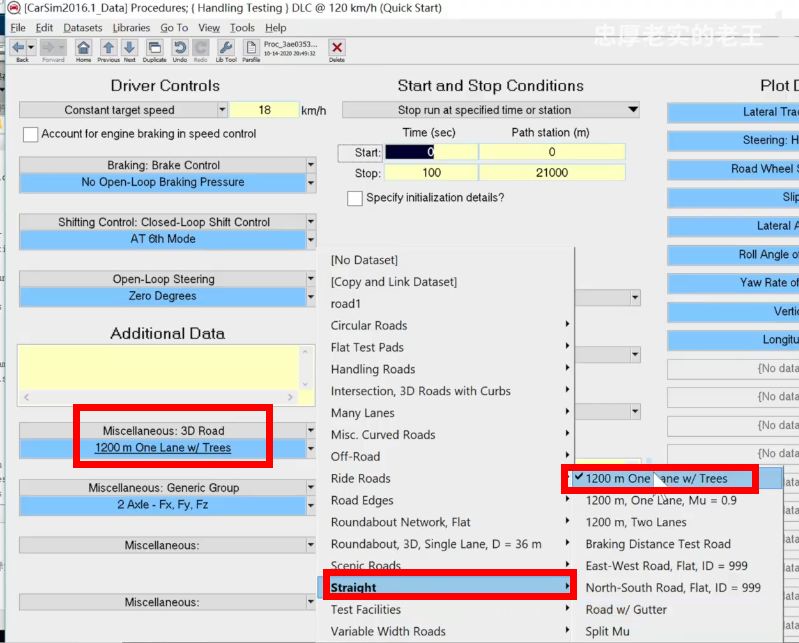The width and height of the screenshot is (799, 643).
Task: Open the Edit menu
Action: click(44, 28)
